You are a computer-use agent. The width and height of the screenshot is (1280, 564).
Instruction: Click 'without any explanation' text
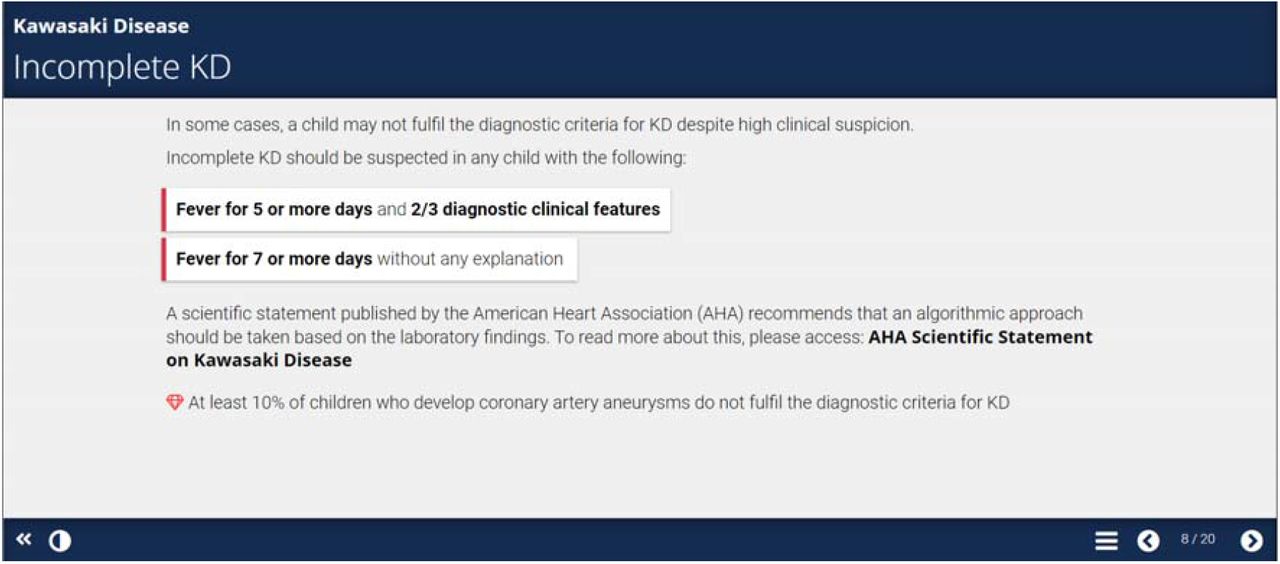[x=470, y=259]
